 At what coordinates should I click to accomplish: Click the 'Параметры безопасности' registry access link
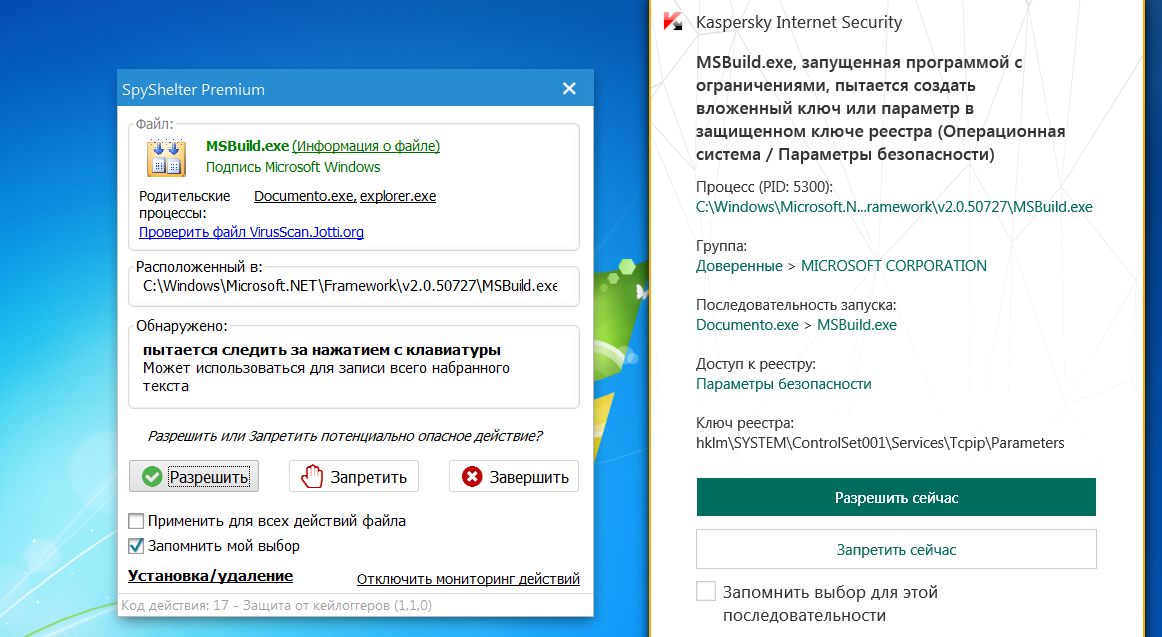pos(783,384)
